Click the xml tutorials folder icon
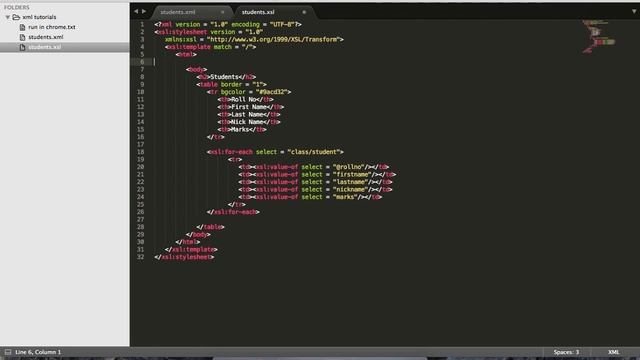 16,17
